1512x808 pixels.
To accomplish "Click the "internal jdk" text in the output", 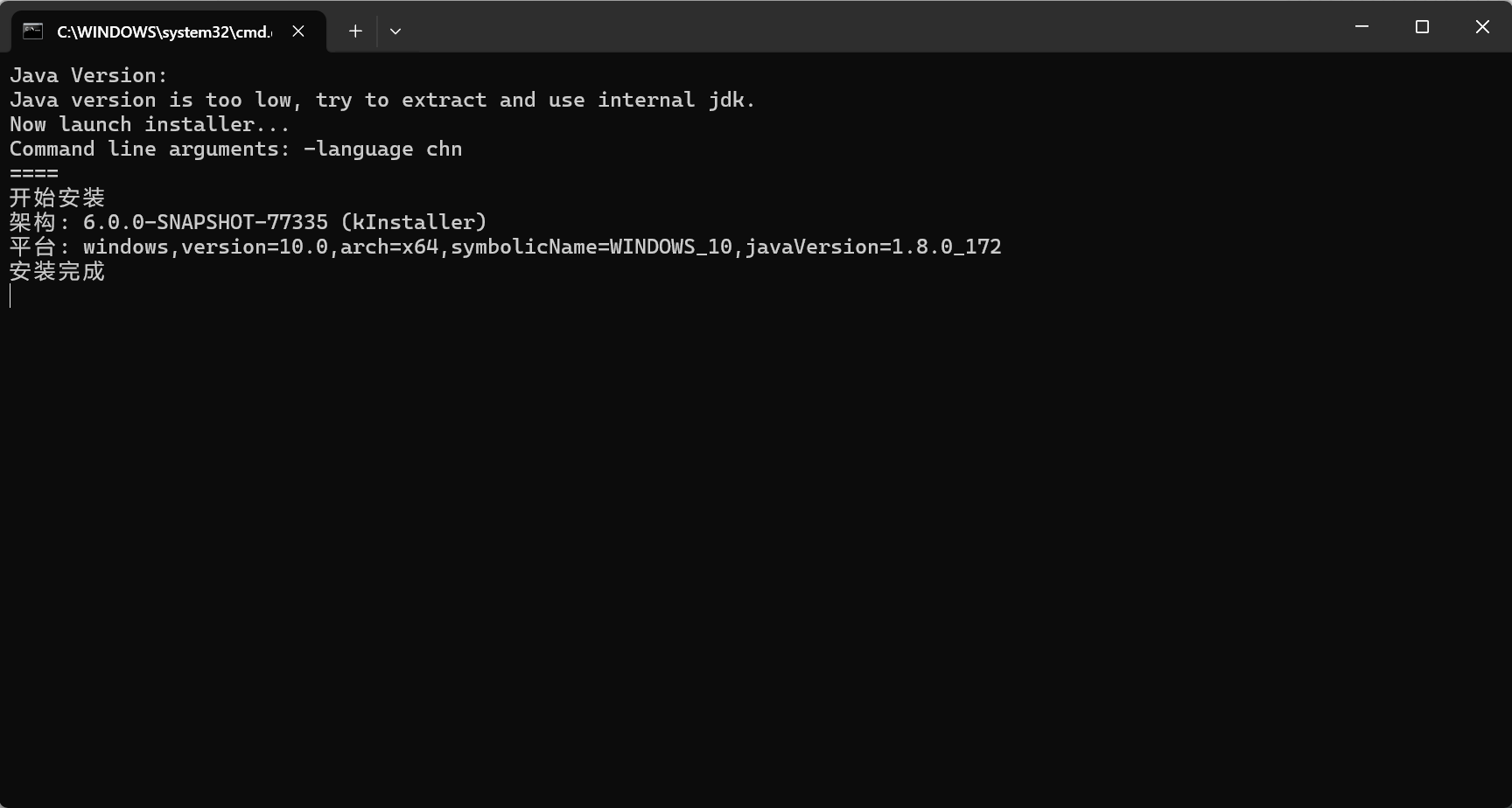I will 675,100.
